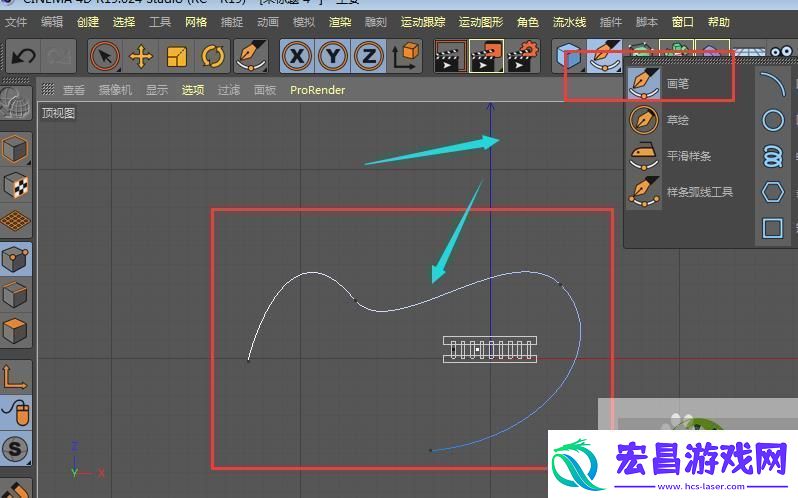Open the 角色 menu
798x498 pixels.
point(528,22)
